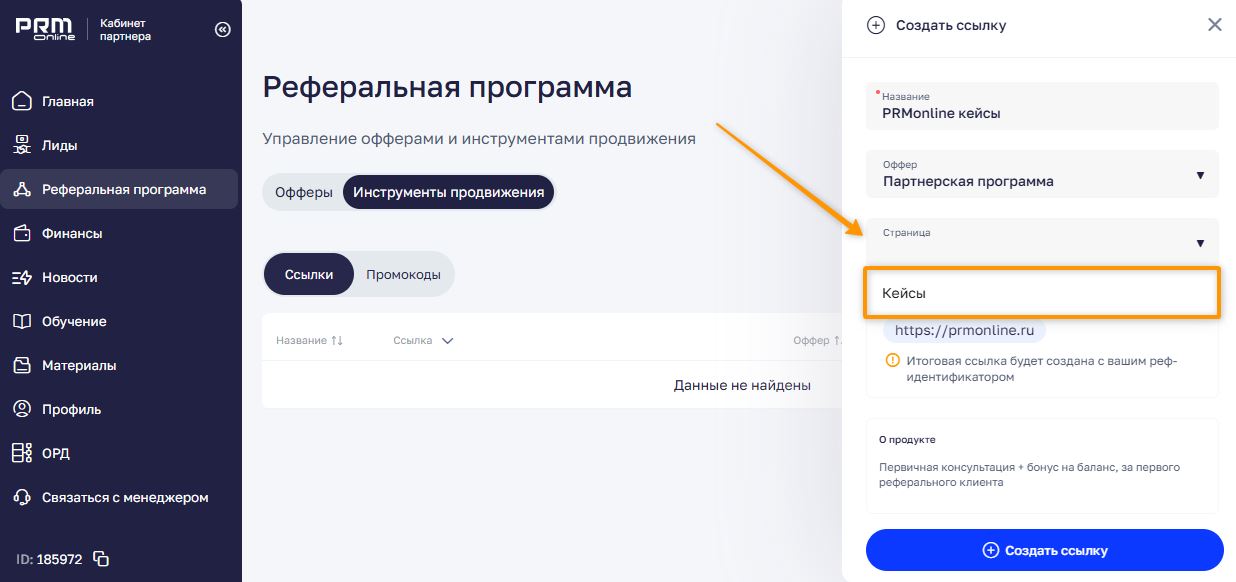The image size is (1236, 582).
Task: Collapse the sidebar with double-chevron icon
Action: click(x=222, y=30)
